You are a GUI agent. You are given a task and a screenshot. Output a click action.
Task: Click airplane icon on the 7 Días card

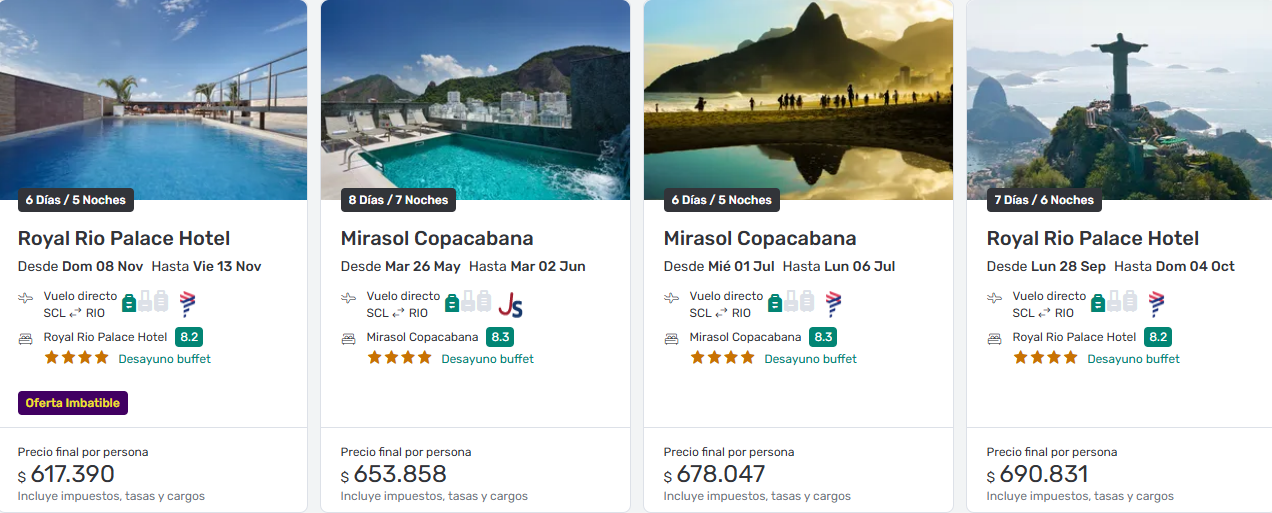pos(995,298)
